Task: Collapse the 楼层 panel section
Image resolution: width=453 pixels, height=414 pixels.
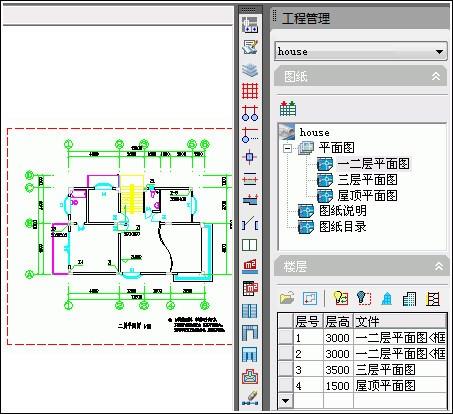Action: (439, 266)
